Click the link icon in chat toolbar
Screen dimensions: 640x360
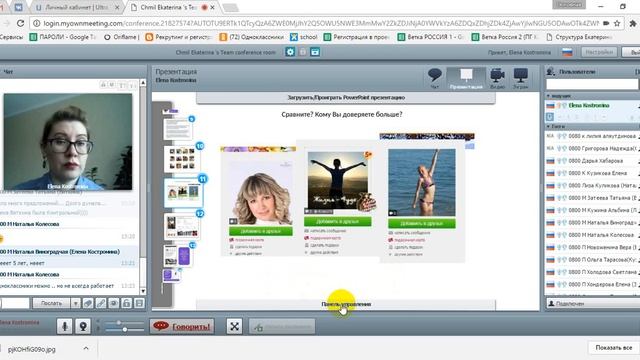tap(101, 303)
